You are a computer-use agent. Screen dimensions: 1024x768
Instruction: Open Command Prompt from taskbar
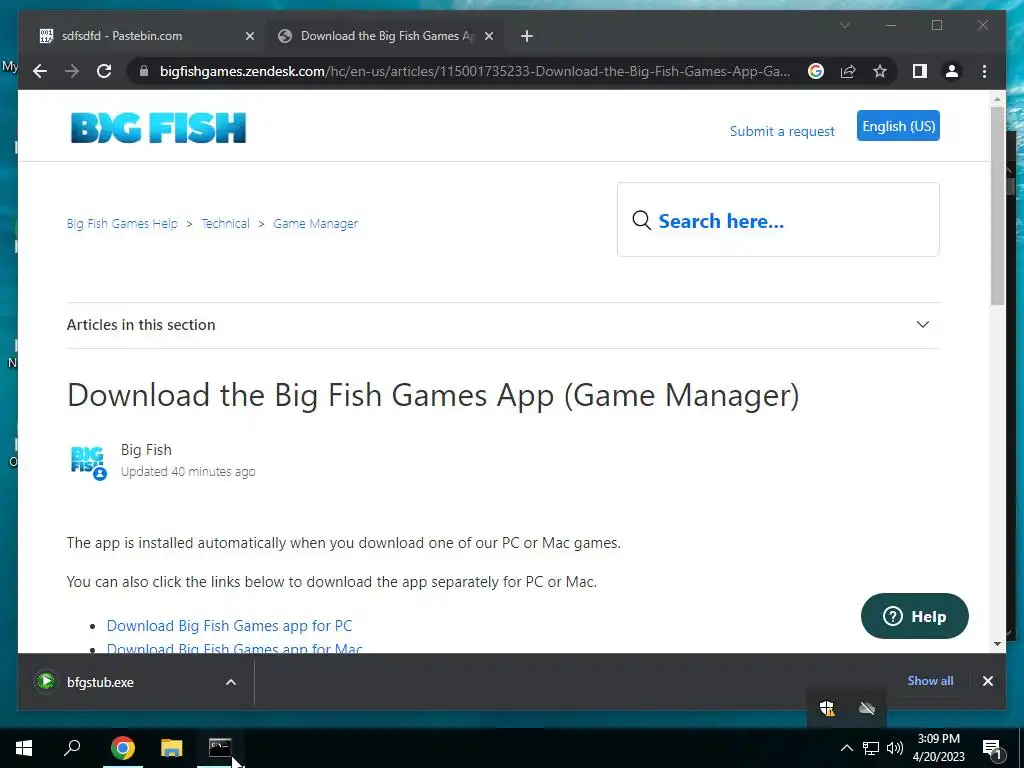pyautogui.click(x=220, y=748)
